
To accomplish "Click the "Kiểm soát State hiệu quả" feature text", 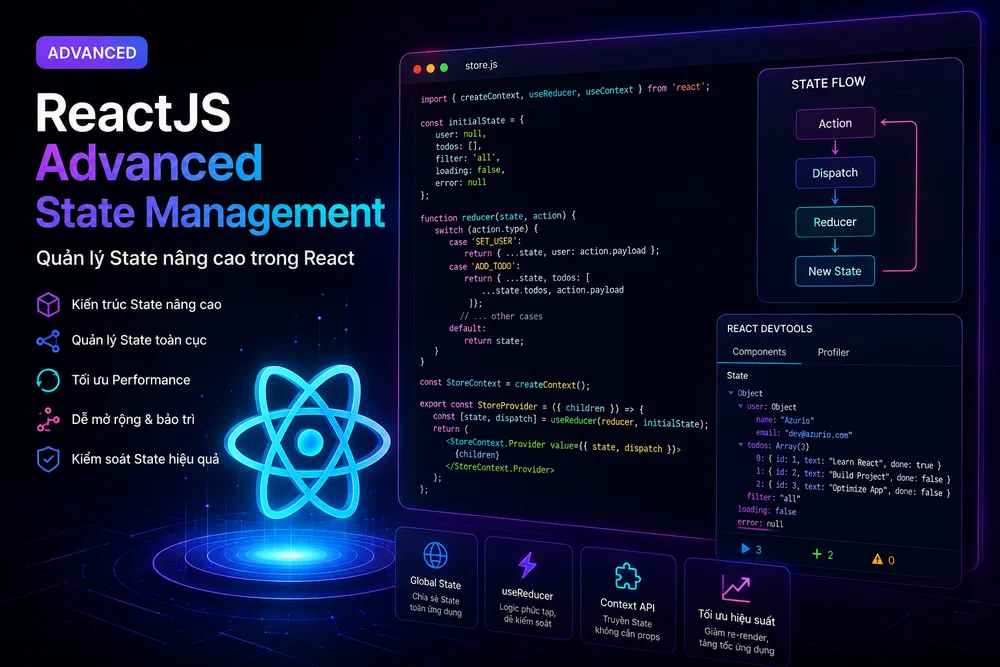I will click(x=145, y=459).
